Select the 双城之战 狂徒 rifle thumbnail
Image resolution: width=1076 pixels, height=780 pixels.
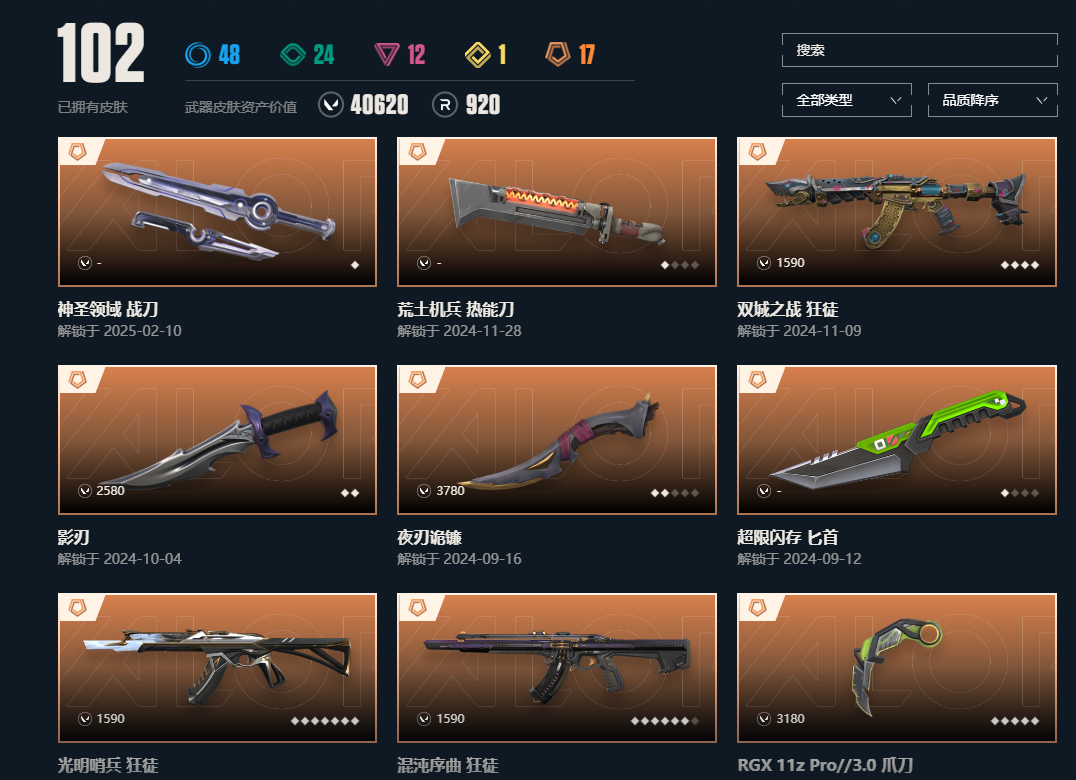(x=897, y=212)
